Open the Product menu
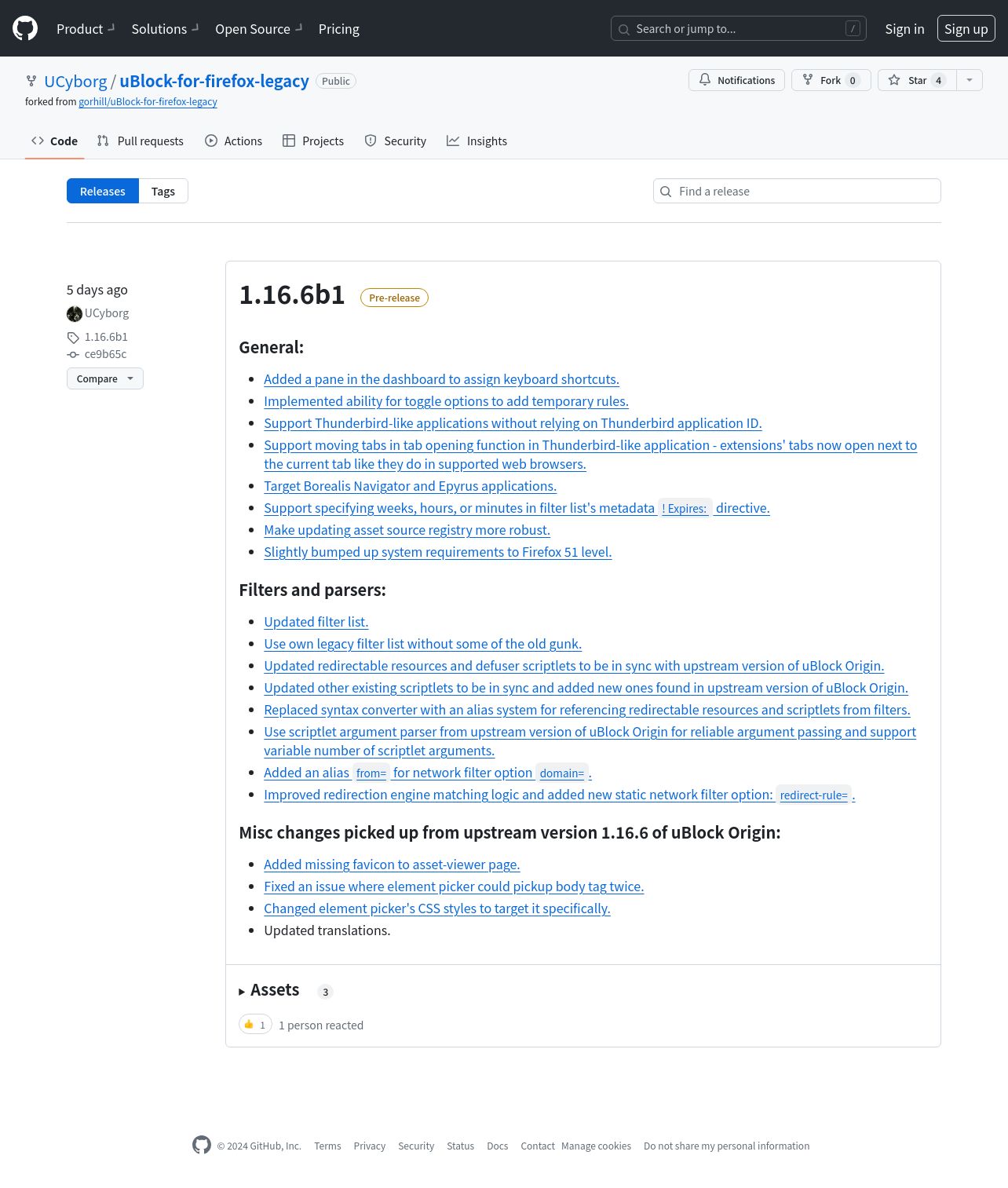The width and height of the screenshot is (1008, 1188). point(86,28)
